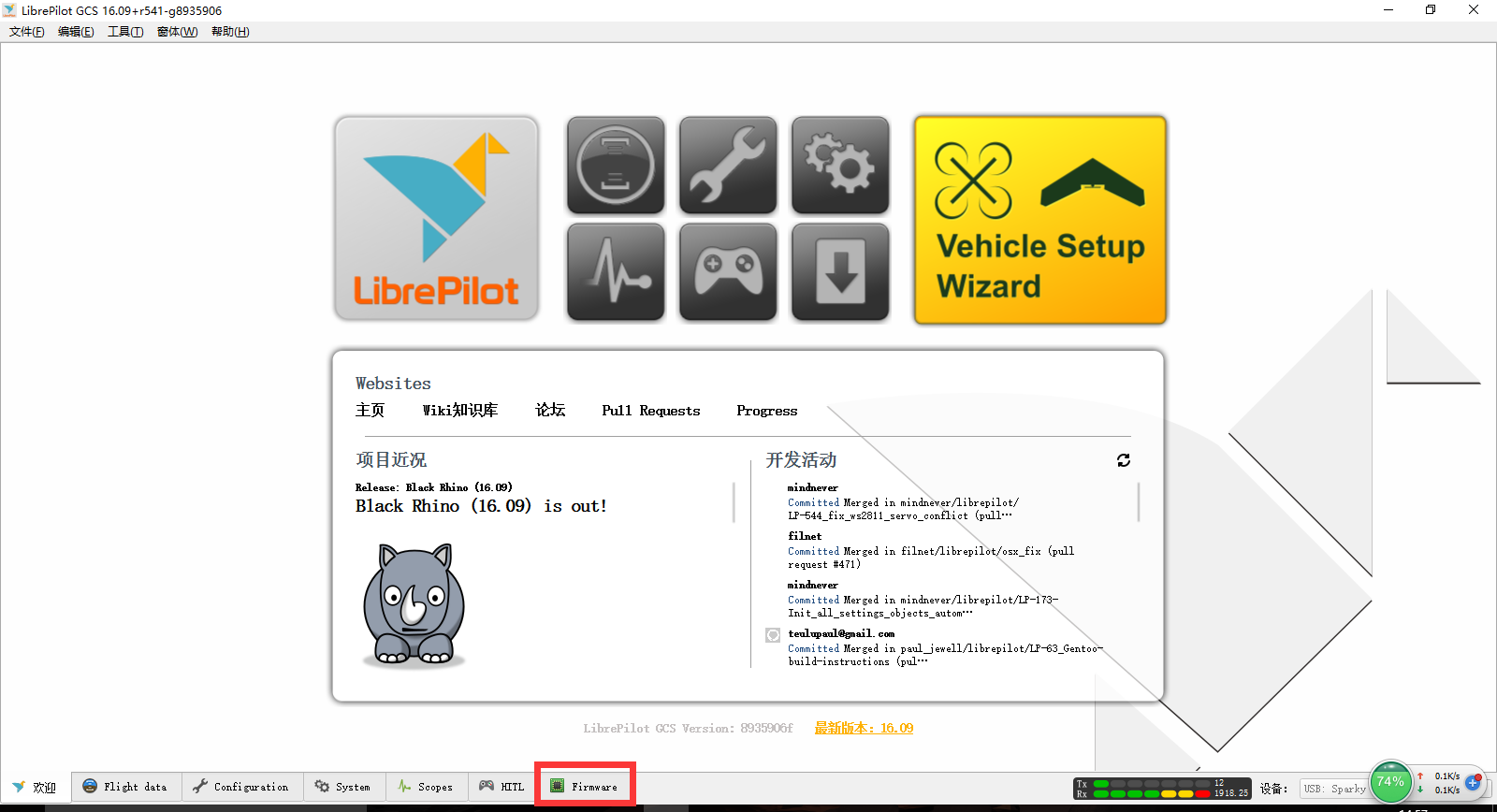The width and height of the screenshot is (1497, 812).
Task: Click the 最新版本: 16.09 link
Action: [x=864, y=728]
